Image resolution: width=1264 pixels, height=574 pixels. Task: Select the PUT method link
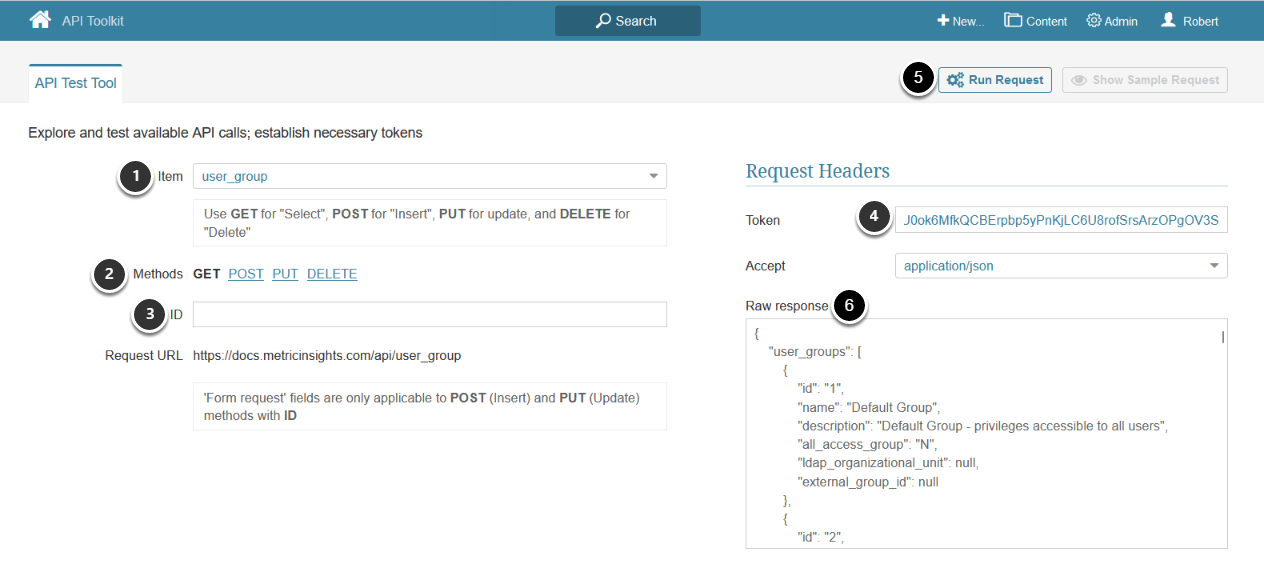point(285,274)
